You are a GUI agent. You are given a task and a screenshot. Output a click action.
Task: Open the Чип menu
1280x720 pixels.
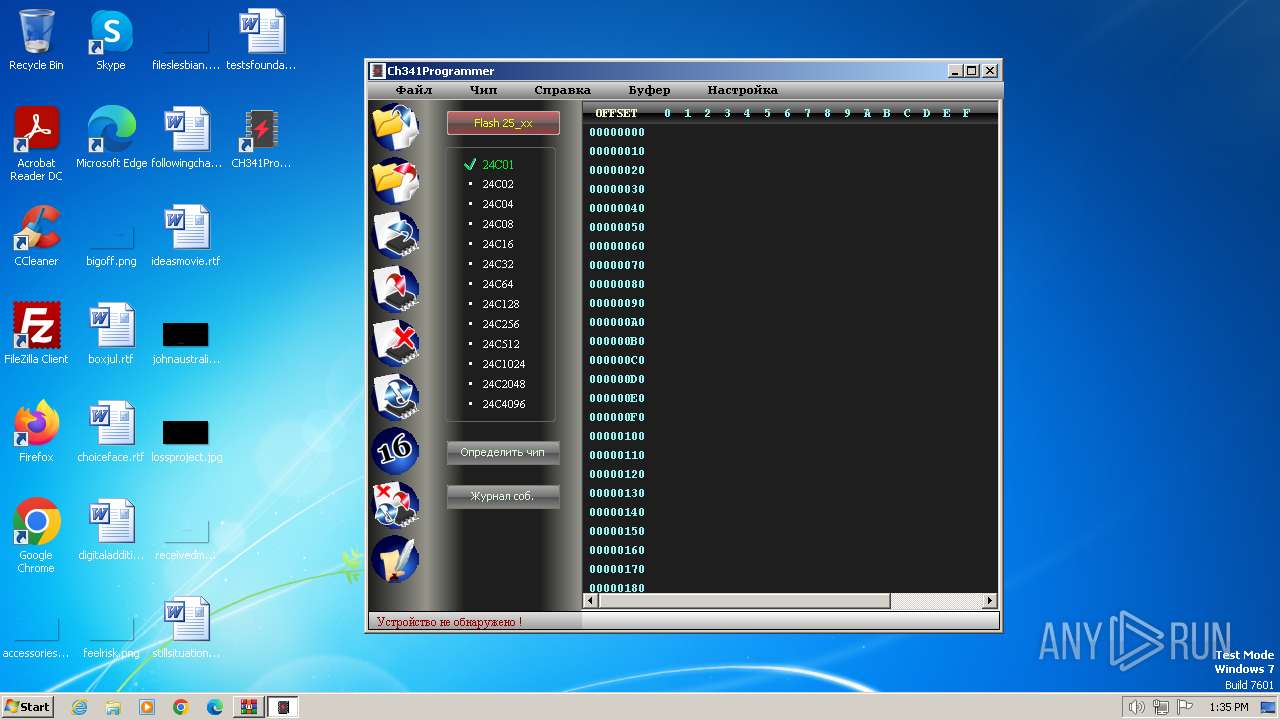click(x=483, y=90)
